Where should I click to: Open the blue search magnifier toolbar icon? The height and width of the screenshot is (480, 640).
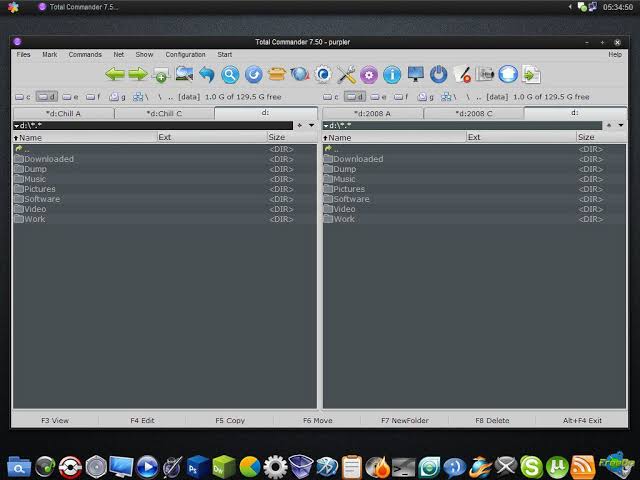point(230,75)
